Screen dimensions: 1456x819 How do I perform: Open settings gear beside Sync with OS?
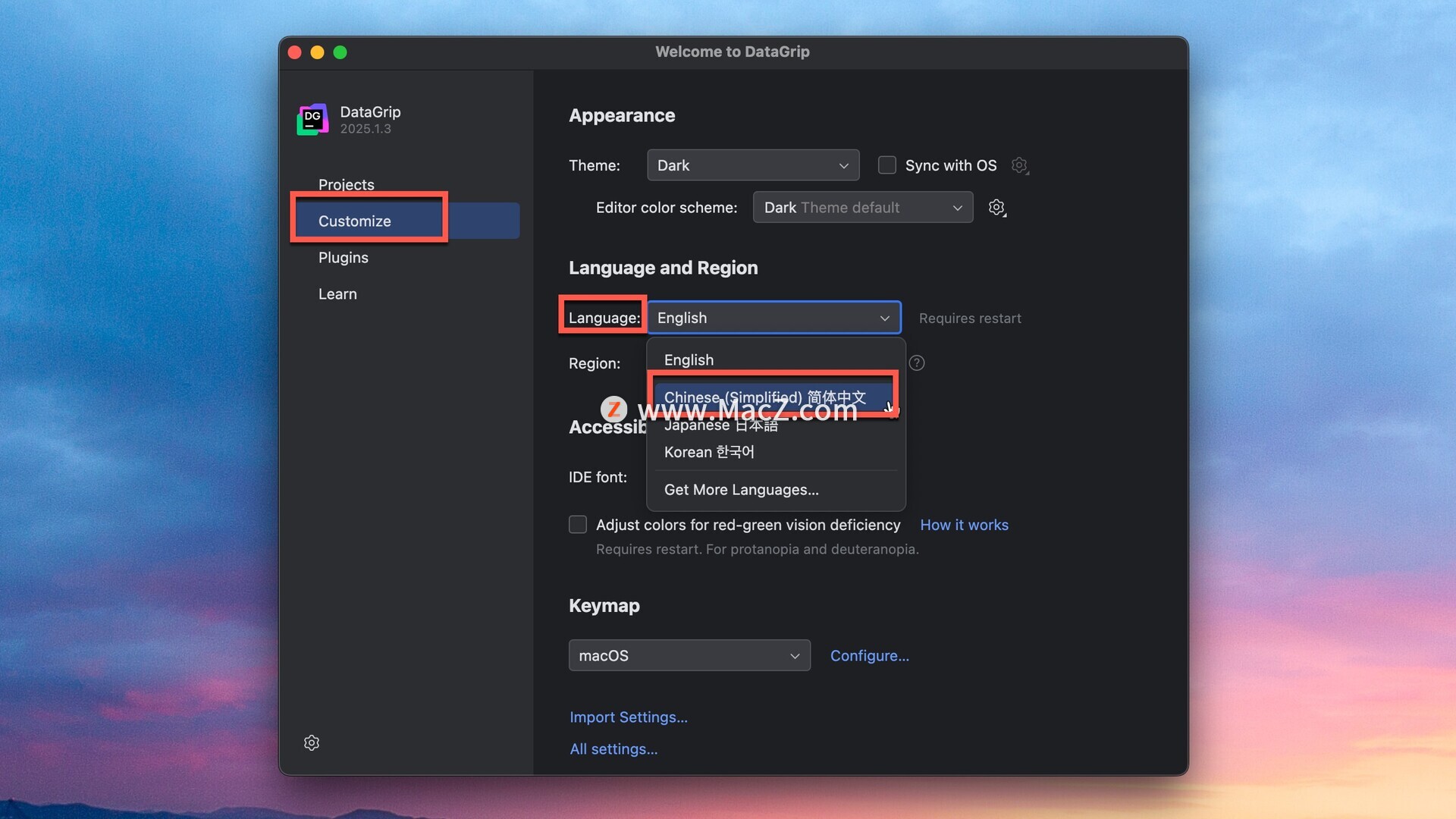click(x=1020, y=165)
